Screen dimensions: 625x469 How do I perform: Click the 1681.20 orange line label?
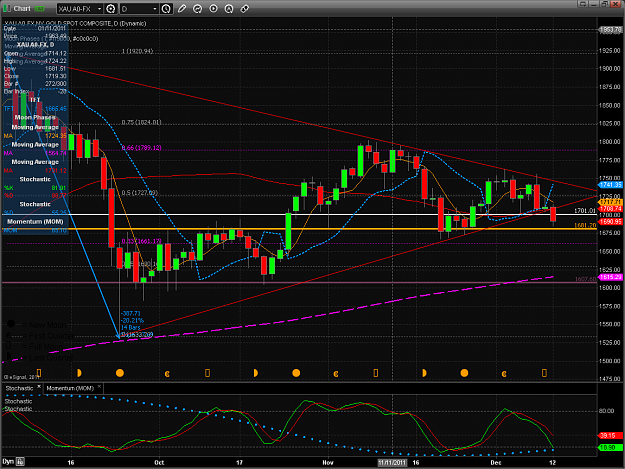[x=585, y=226]
